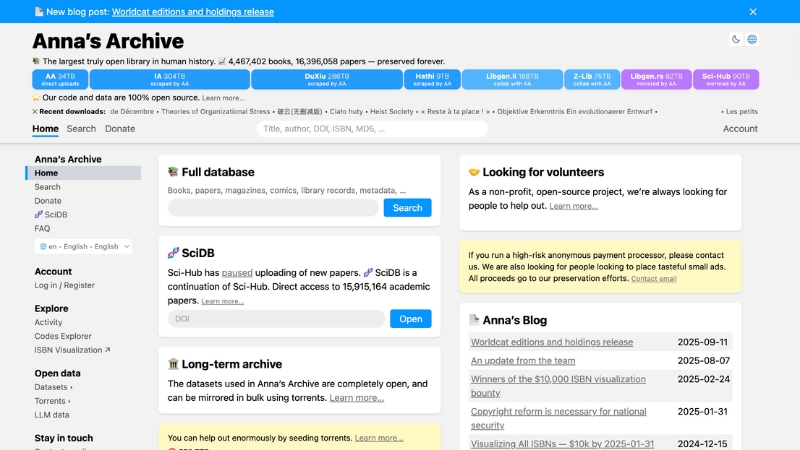Select the DuXiu 286TB dataset bar
Image resolution: width=800 pixels, height=450 pixels.
[x=327, y=79]
